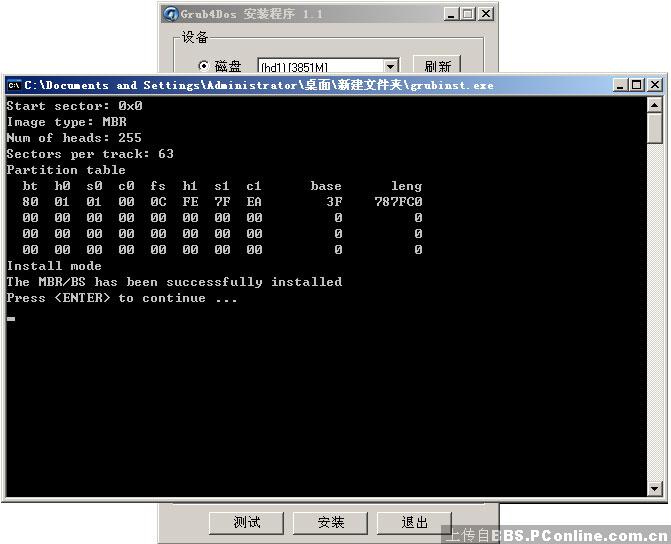The image size is (671, 544).
Task: Click the text 'Start sector: 0x0'
Action: (74, 106)
